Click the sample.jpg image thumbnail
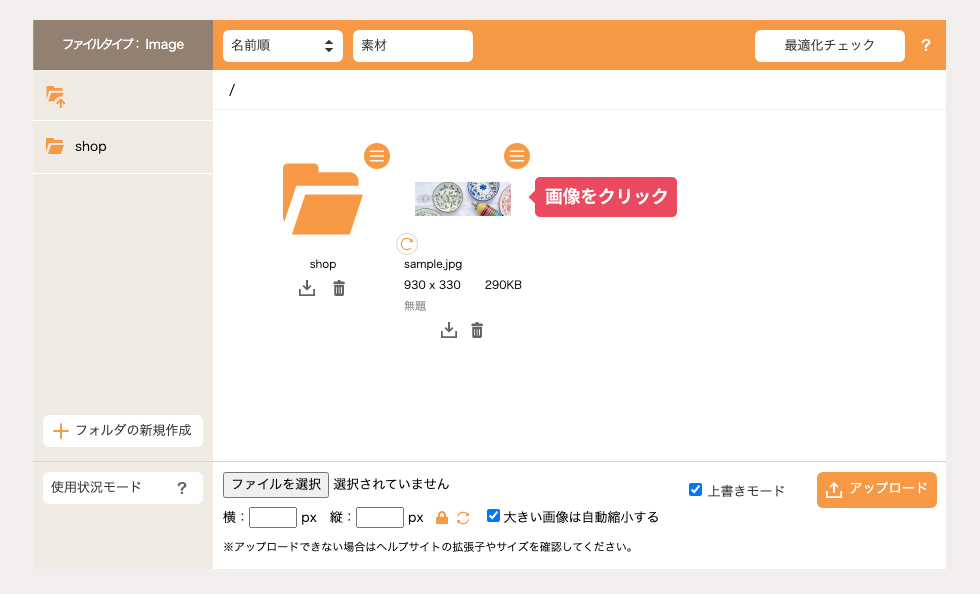The image size is (980, 594). pyautogui.click(x=463, y=197)
